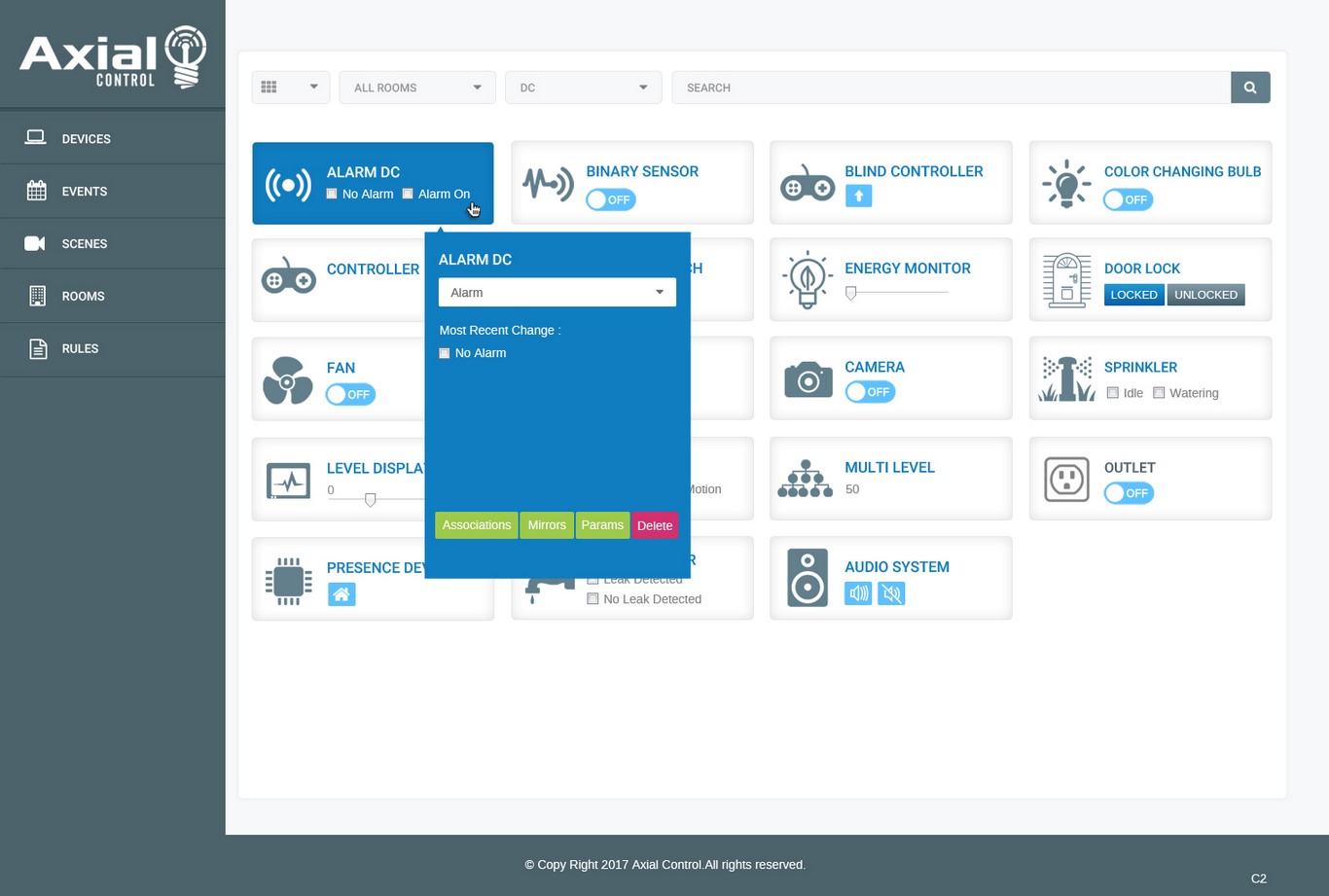Mute the Audio System speaker

pos(891,593)
